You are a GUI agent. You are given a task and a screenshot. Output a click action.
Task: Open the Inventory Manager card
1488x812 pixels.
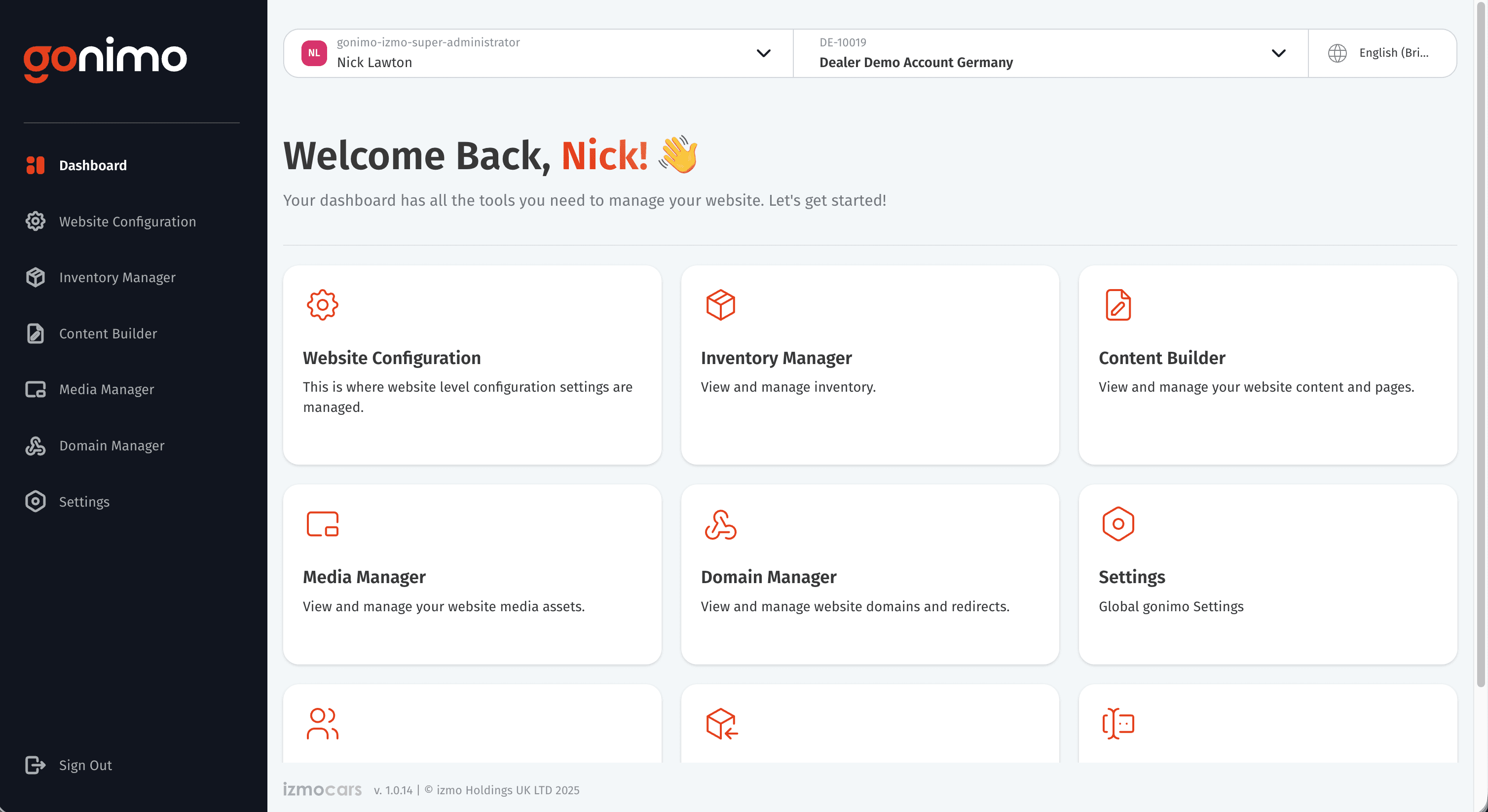tap(869, 365)
